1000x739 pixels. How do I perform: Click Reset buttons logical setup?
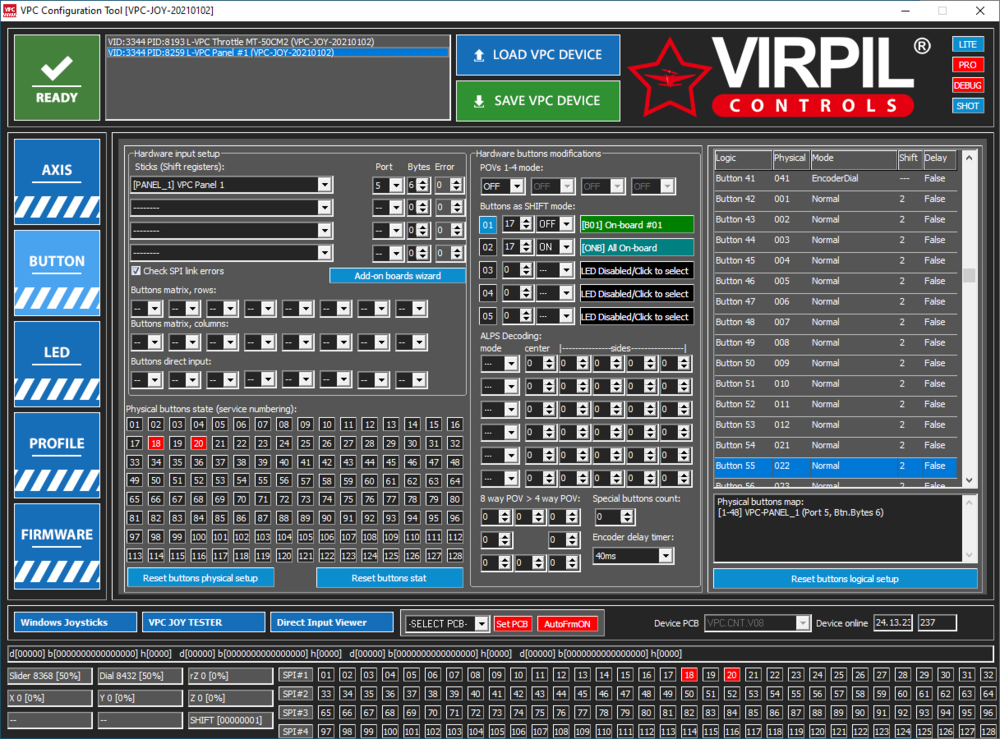tap(845, 578)
